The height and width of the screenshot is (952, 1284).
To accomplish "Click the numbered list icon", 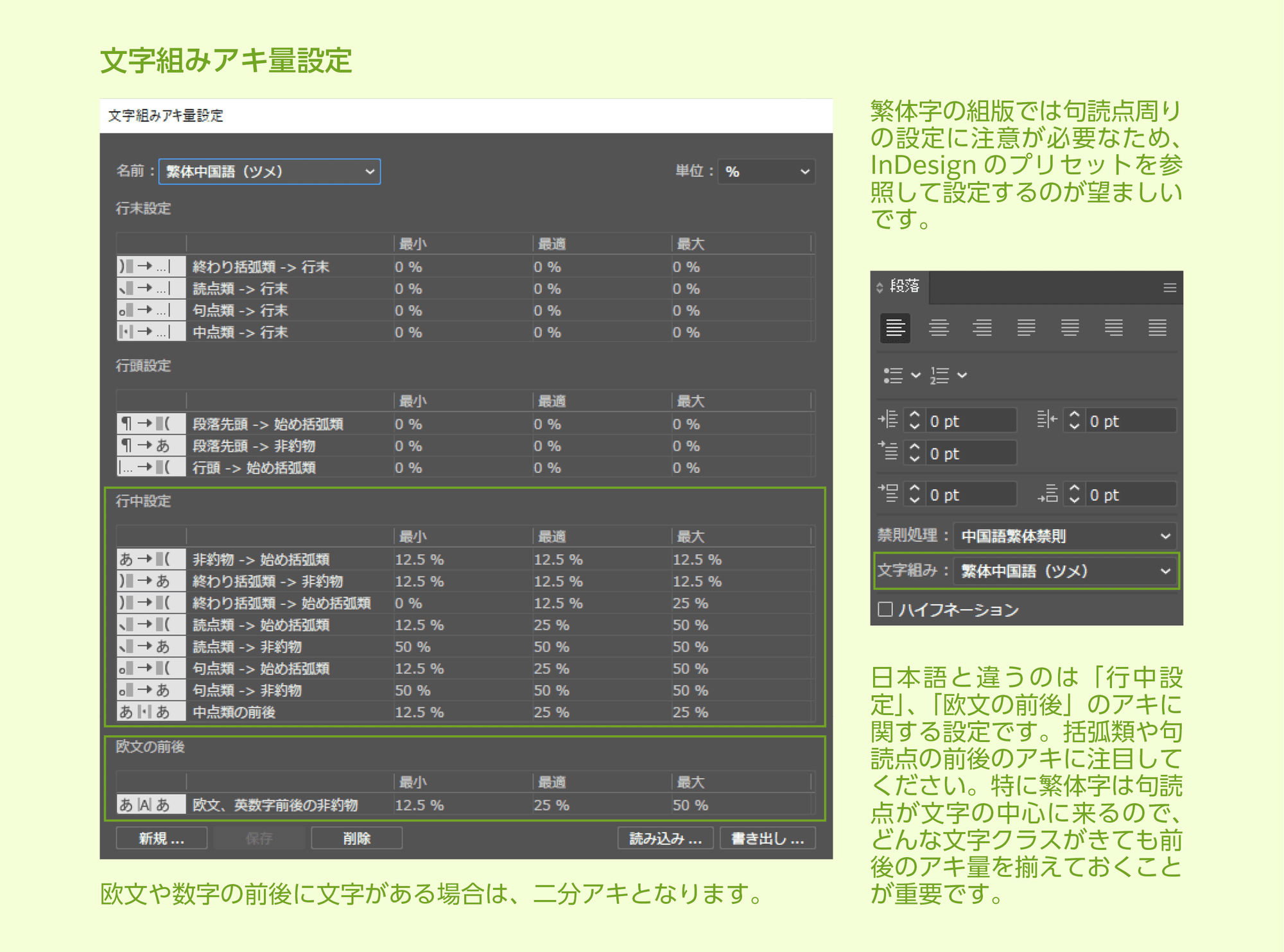I will coord(940,376).
